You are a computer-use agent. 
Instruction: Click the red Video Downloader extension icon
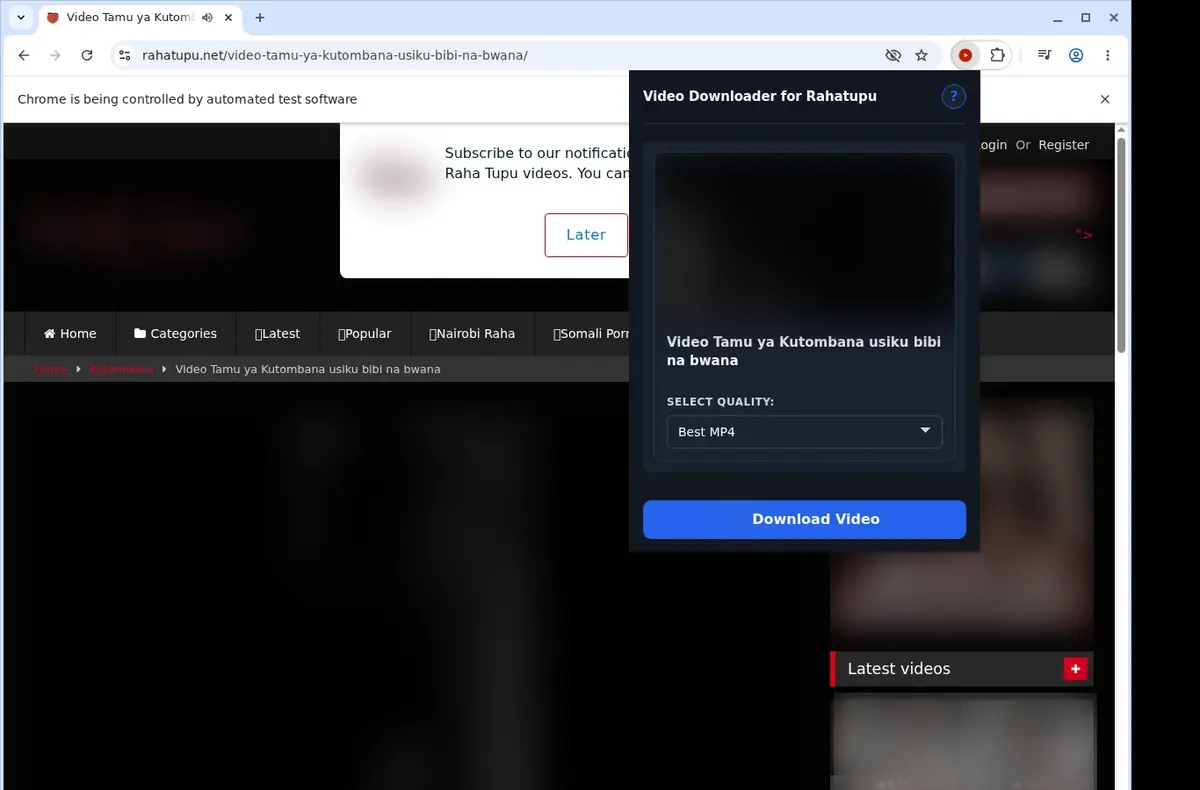pyautogui.click(x=965, y=56)
